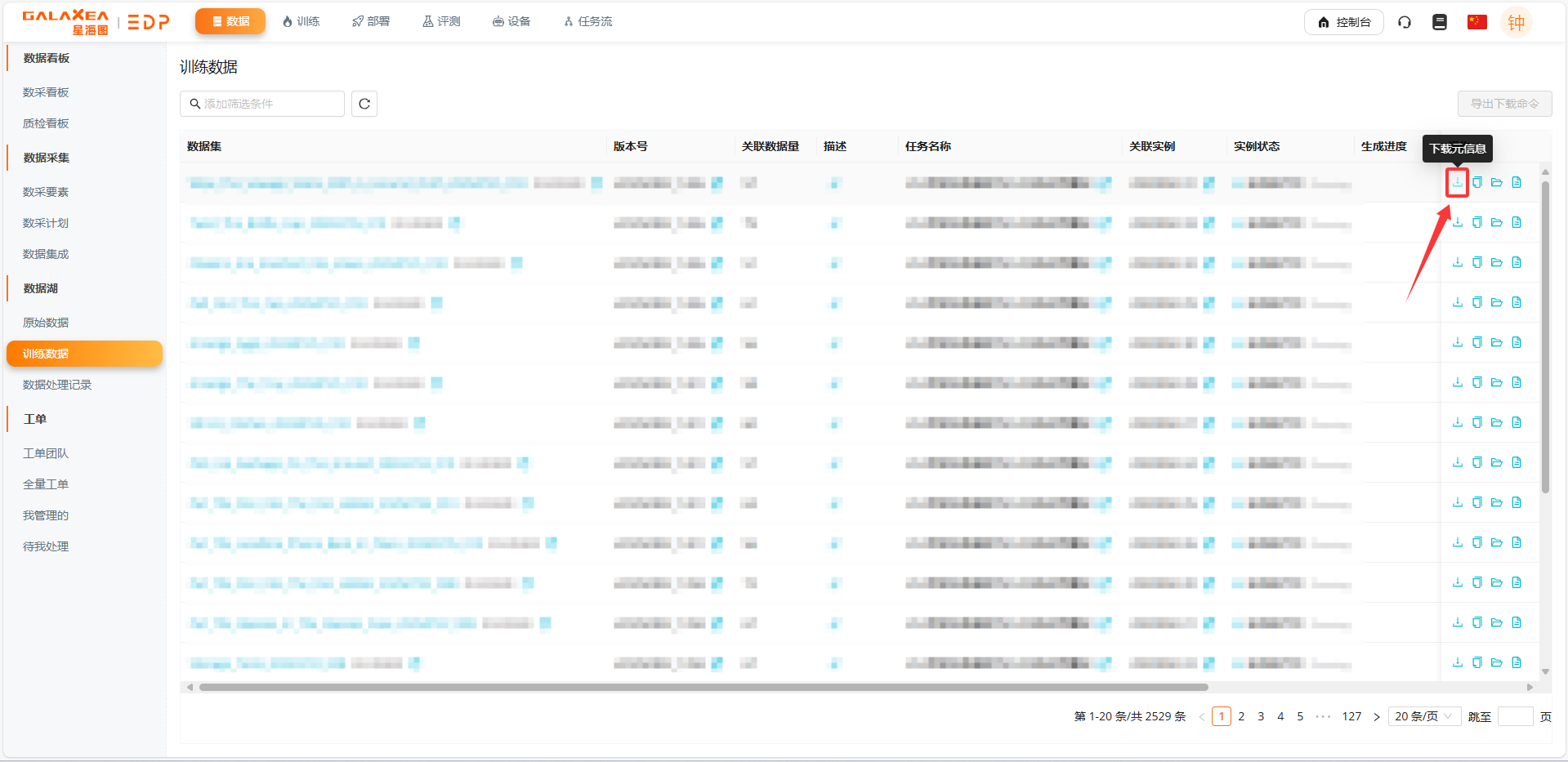Screen dimensions: 1568x762
Task: Expand the 20 条/页 page size dropdown
Action: (1423, 716)
